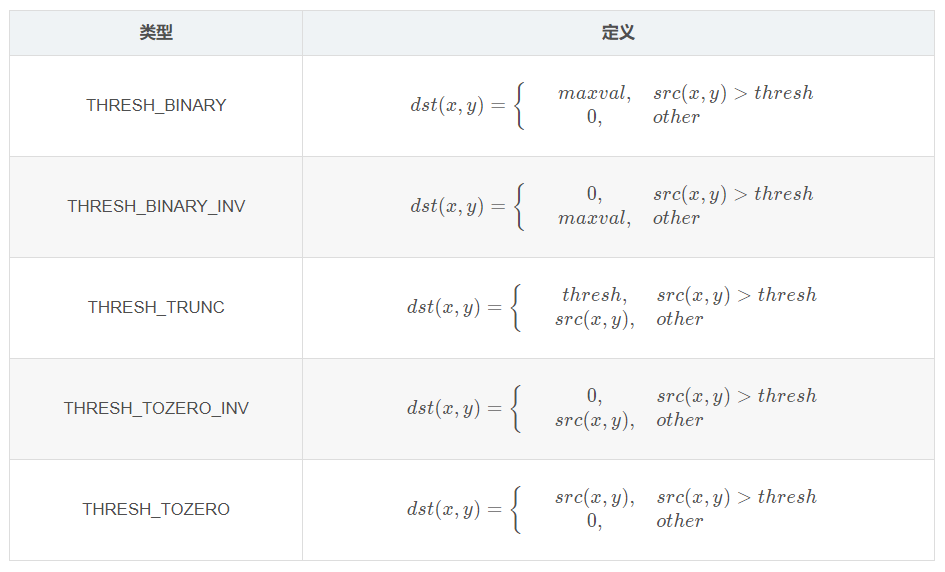Click the "定义" column header
This screenshot has height=572, width=945.
(618, 33)
